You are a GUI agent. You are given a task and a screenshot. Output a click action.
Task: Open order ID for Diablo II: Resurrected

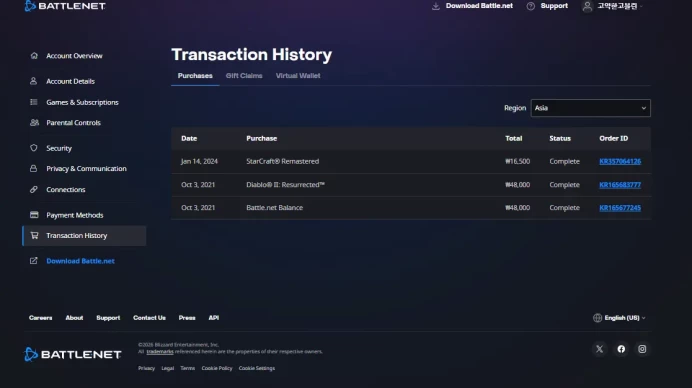click(620, 185)
